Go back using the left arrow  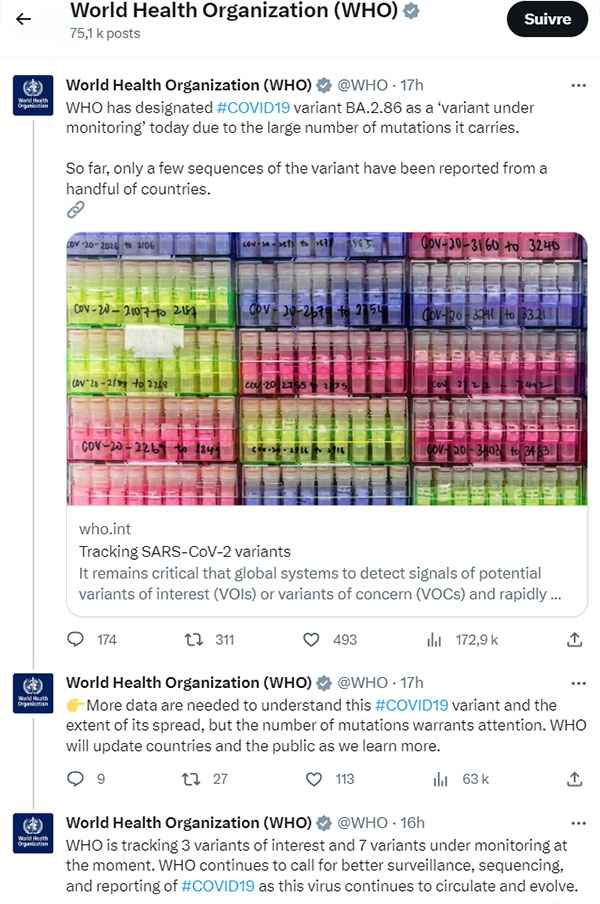pos(23,19)
